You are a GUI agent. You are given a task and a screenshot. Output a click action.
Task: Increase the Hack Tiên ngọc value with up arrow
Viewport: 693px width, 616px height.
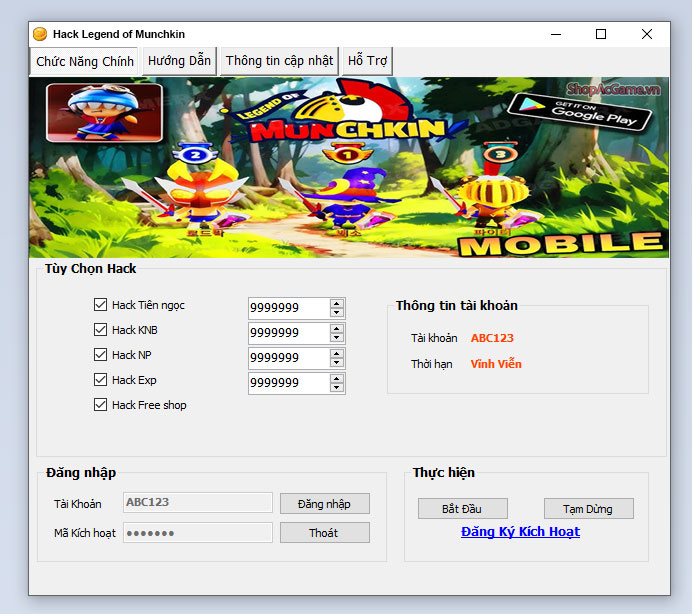point(337,303)
